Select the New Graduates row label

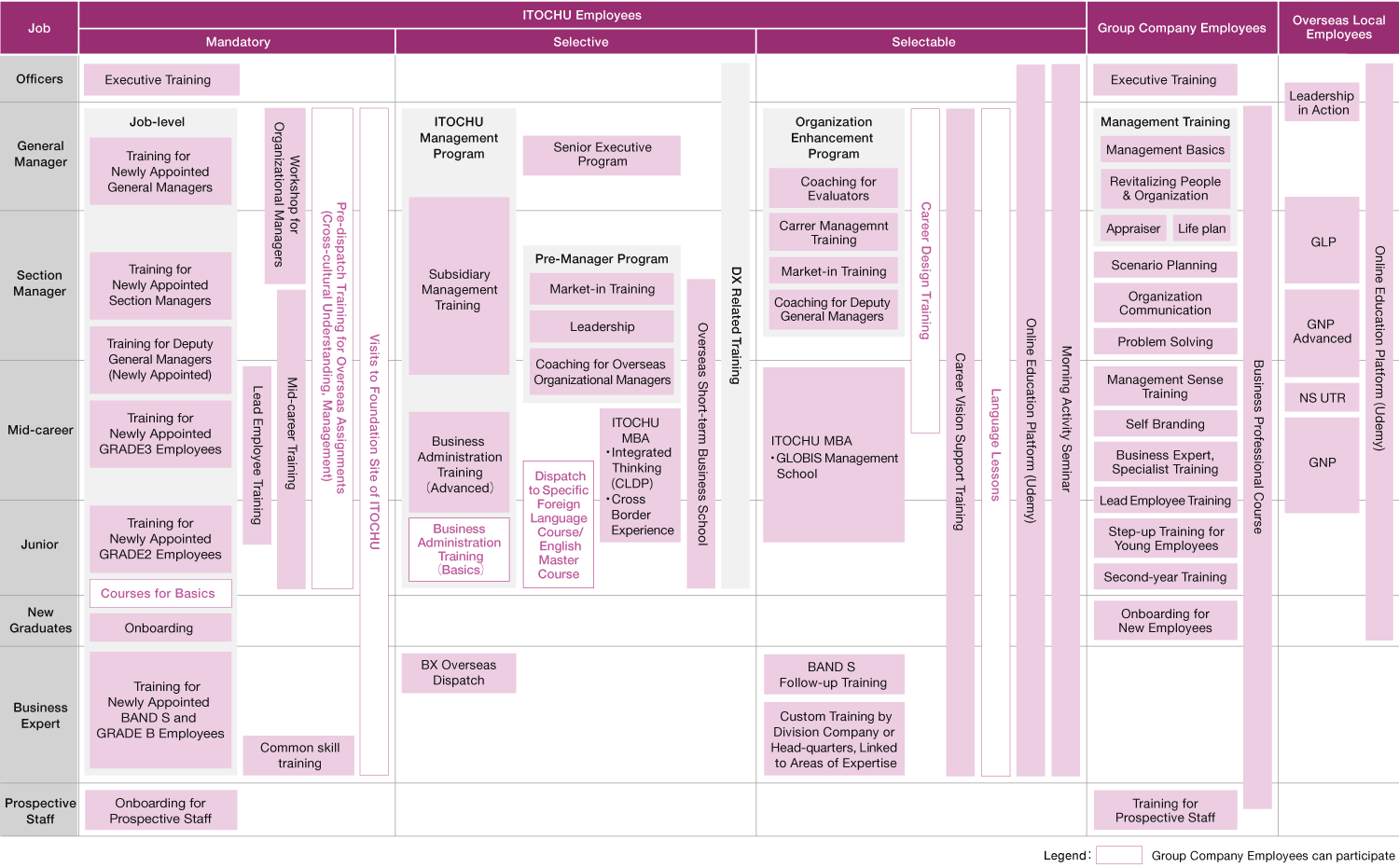(x=39, y=620)
